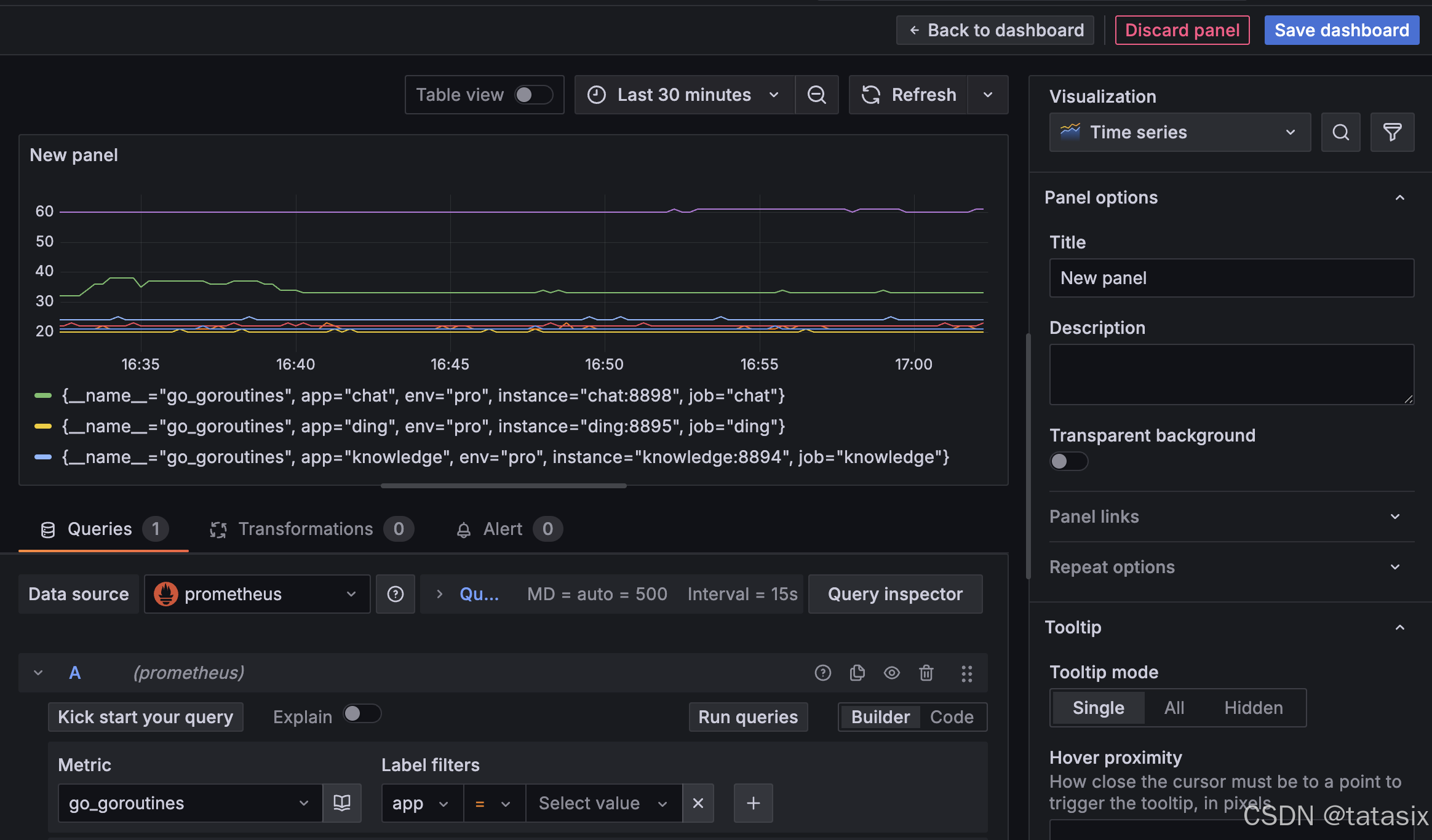Hide query A using eye icon
The image size is (1432, 840).
pos(891,673)
